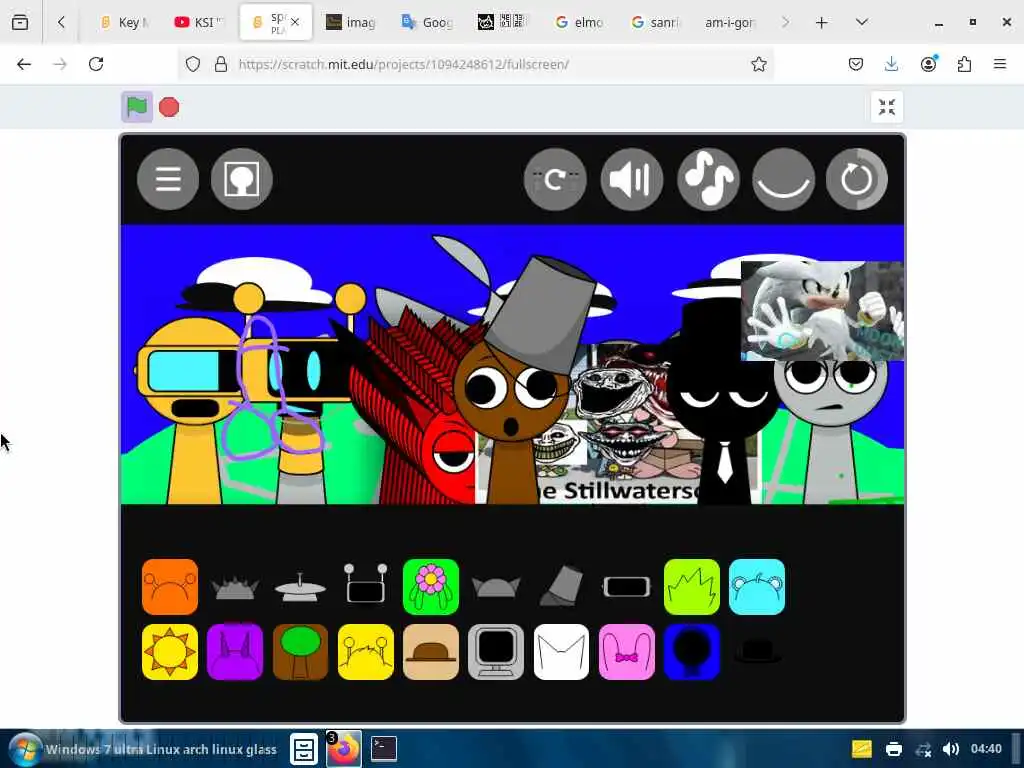
Task: Select the black robot antenna box icon
Action: (x=366, y=584)
